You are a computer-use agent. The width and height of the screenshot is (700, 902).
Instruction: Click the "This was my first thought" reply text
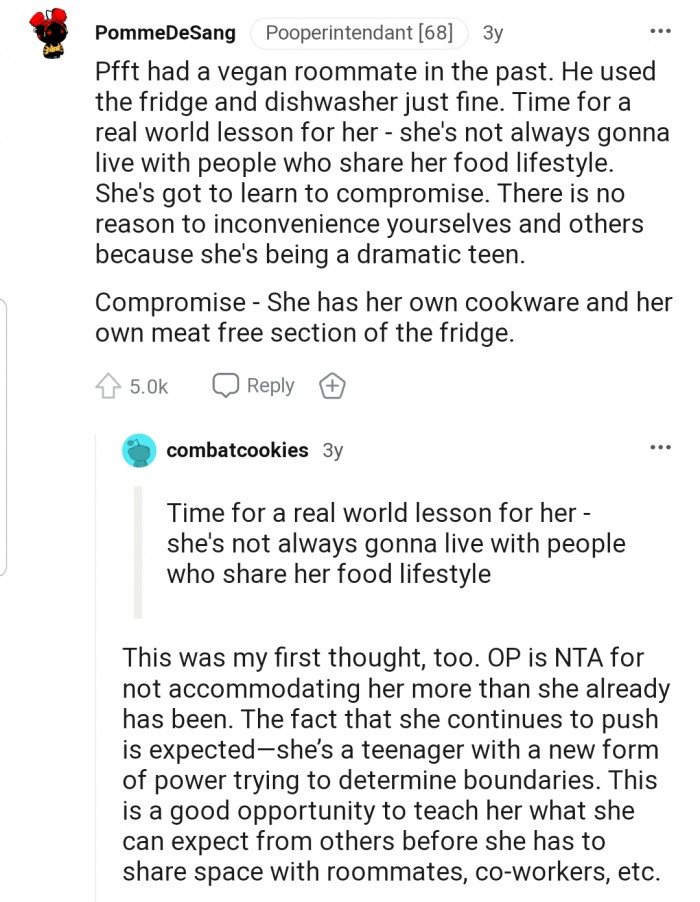click(x=395, y=763)
